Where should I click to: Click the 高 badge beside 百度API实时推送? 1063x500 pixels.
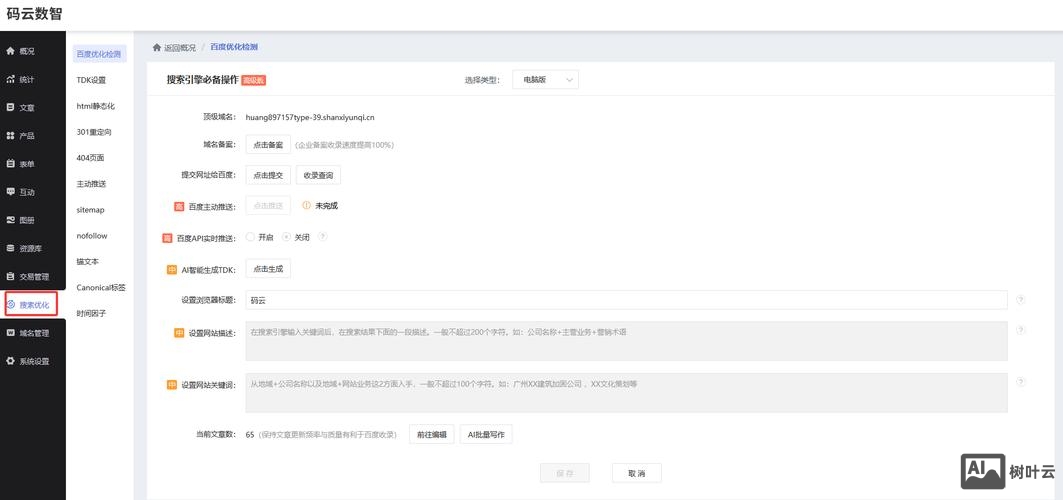pyautogui.click(x=167, y=238)
